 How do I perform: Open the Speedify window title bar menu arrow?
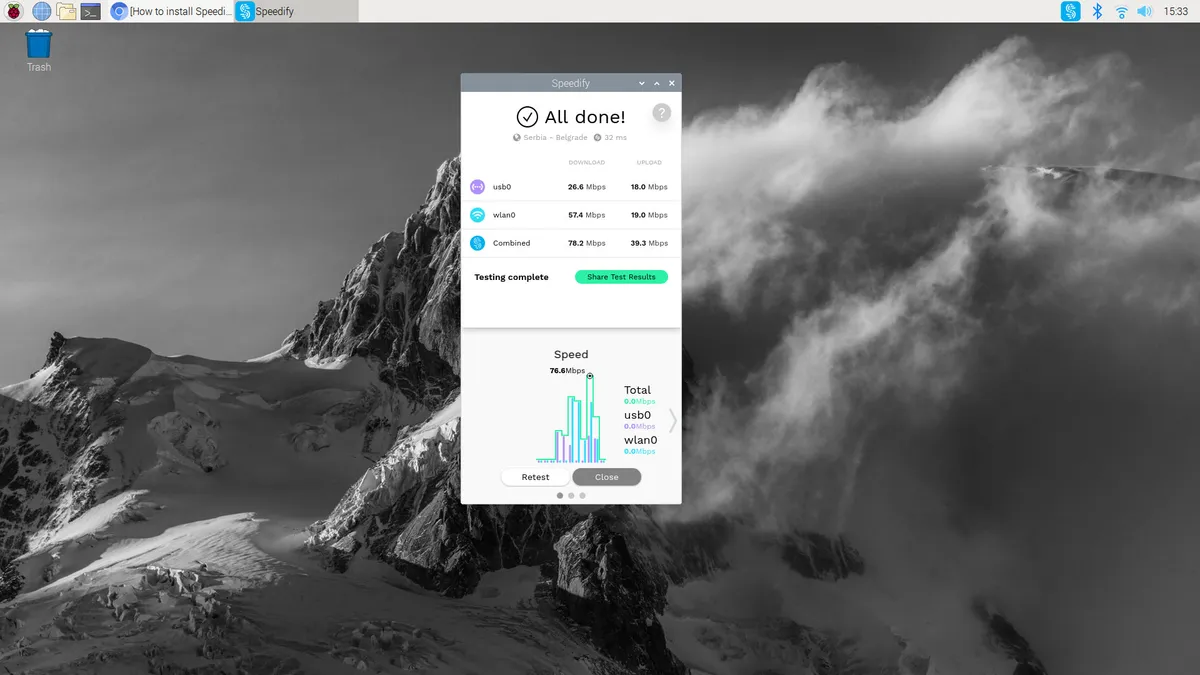(x=641, y=83)
